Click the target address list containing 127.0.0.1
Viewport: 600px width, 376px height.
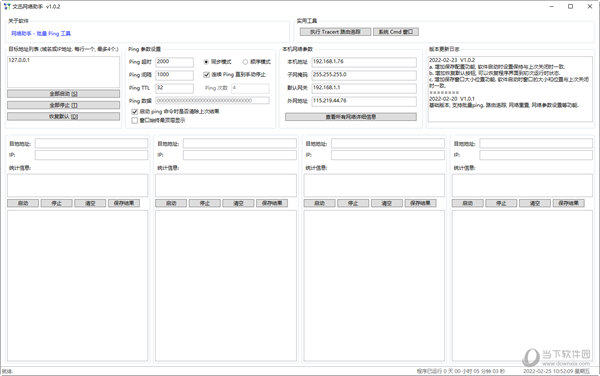(x=64, y=72)
